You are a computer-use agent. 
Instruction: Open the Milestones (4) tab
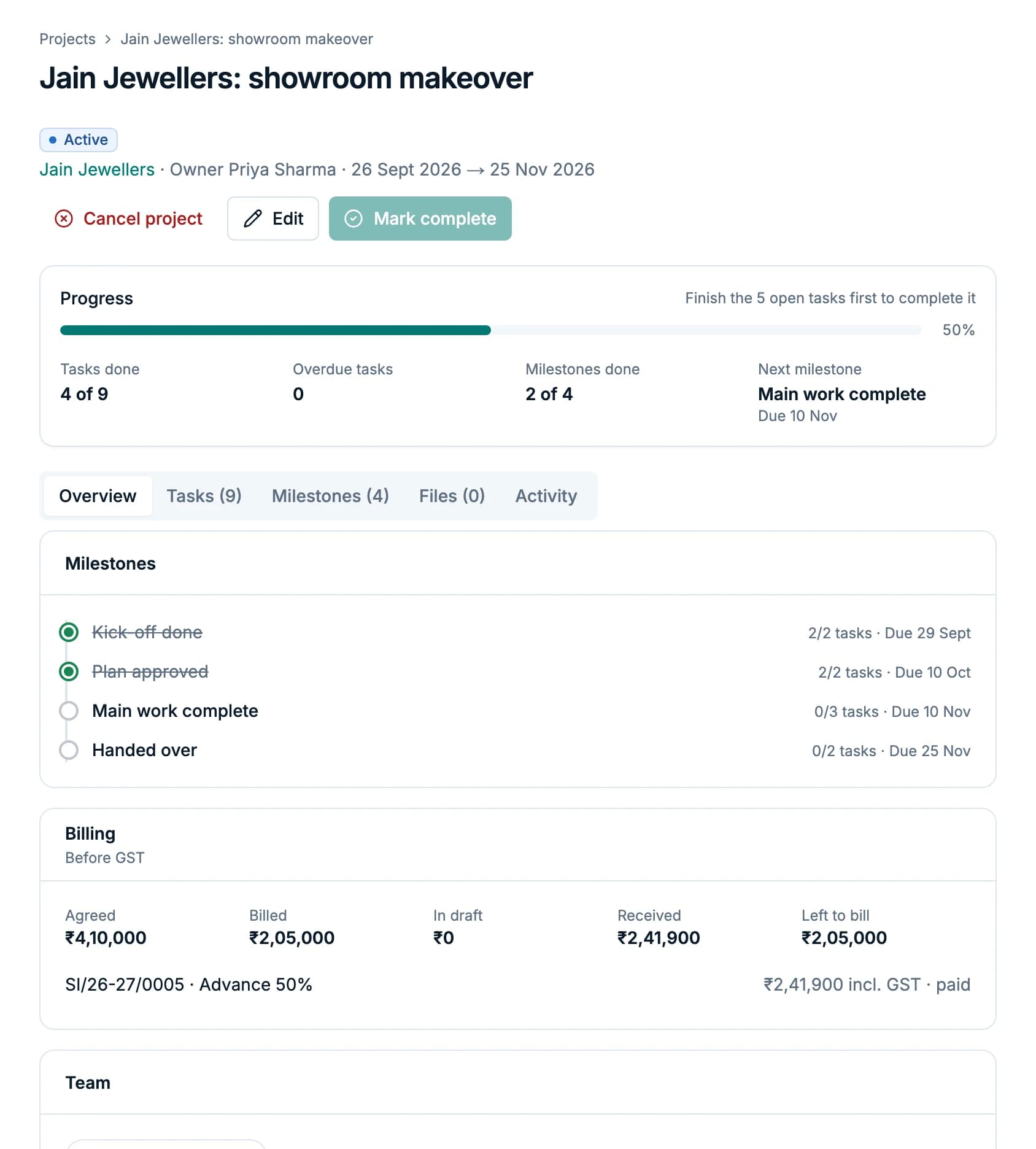click(330, 496)
